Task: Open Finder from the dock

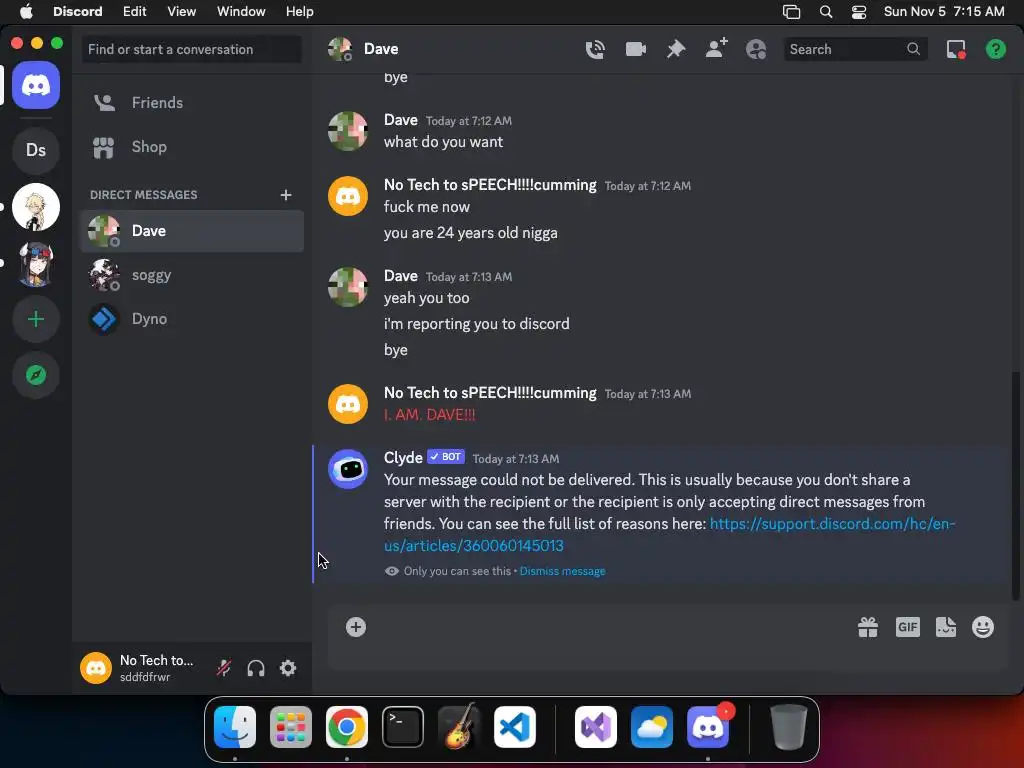Action: [x=235, y=727]
